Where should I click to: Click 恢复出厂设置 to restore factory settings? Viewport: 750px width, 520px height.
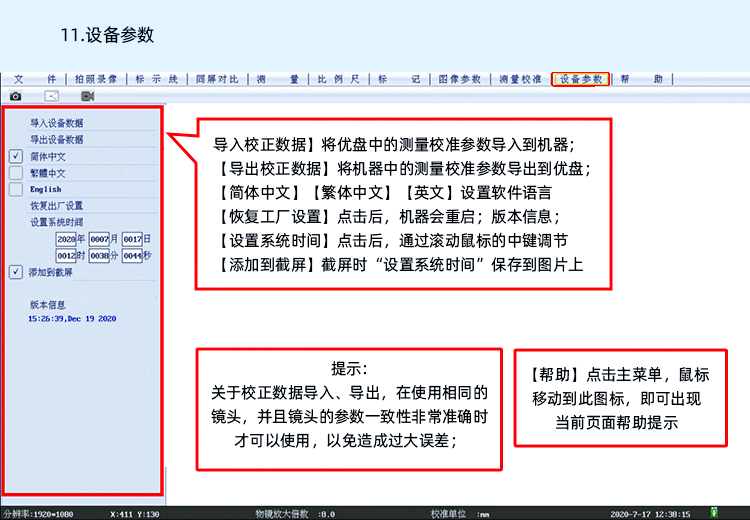56,206
